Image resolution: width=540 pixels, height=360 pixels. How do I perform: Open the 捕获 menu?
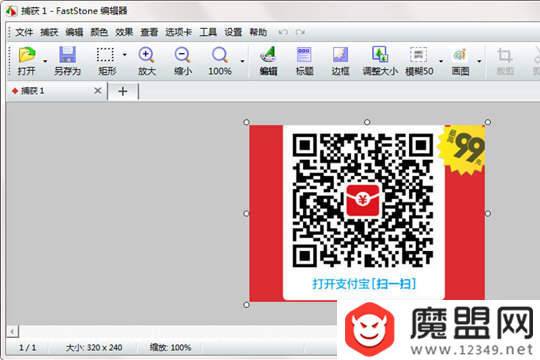[49, 32]
